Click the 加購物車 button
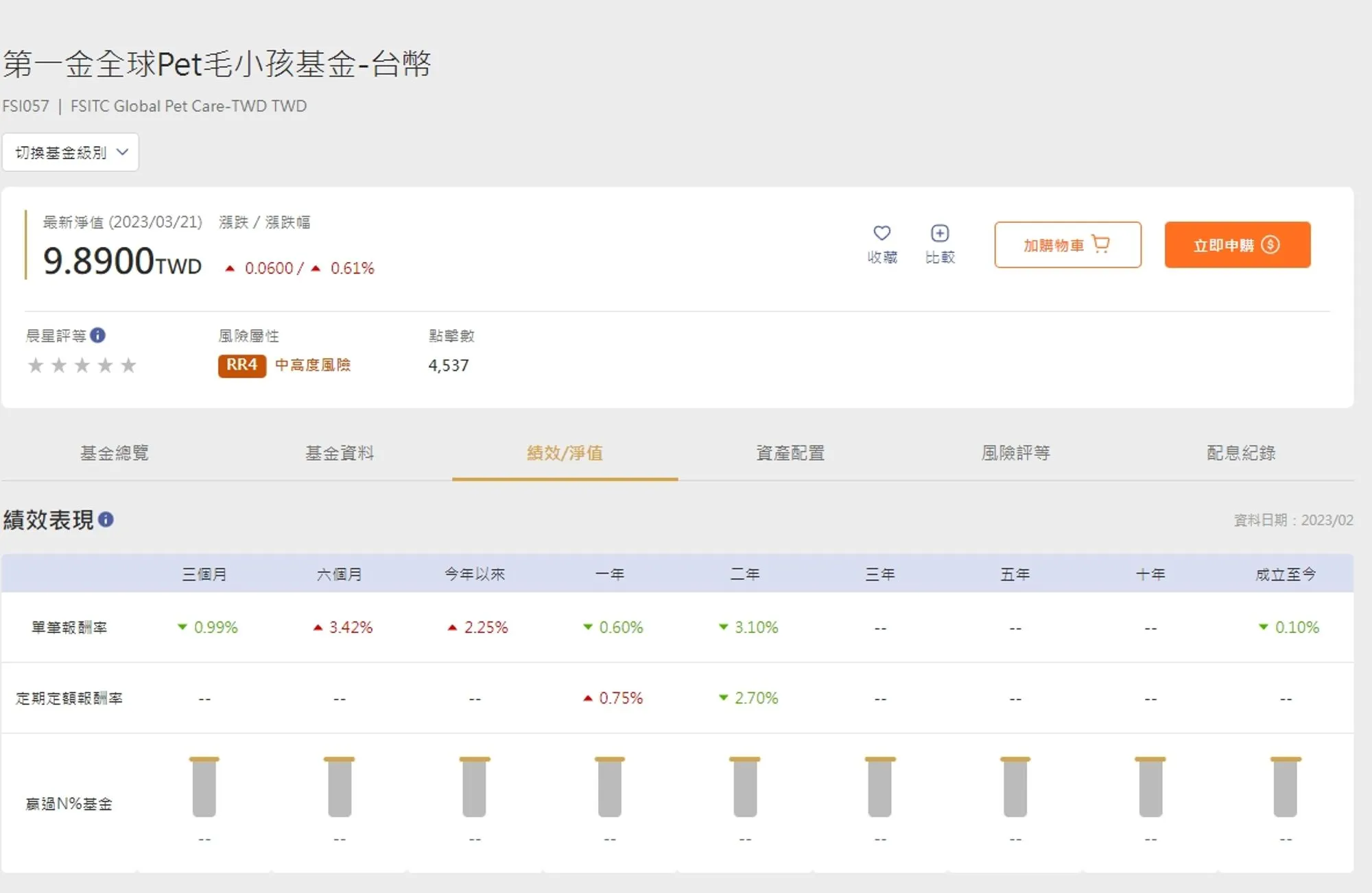The width and height of the screenshot is (1372, 893). (1068, 245)
